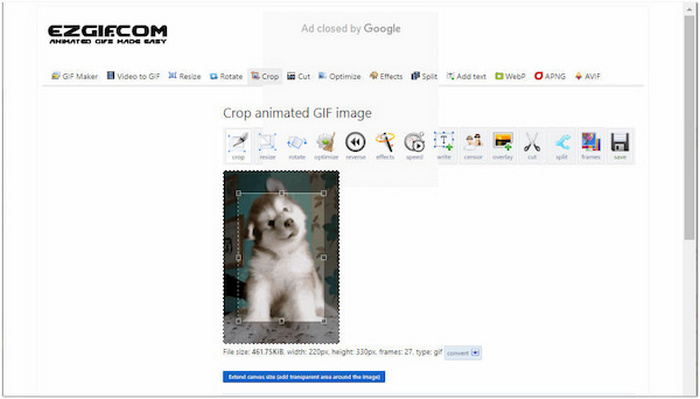Go to GIF Maker in navigation

tap(75, 76)
